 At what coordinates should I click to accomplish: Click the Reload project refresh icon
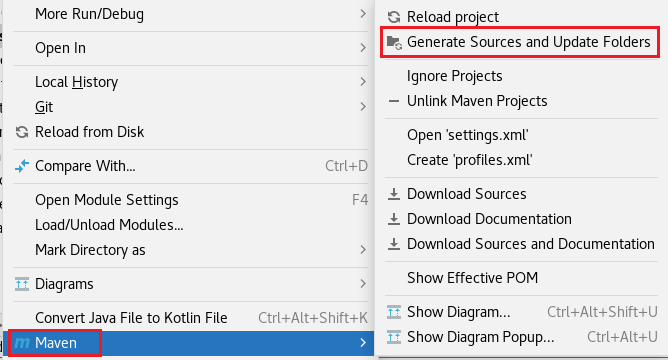(x=394, y=17)
